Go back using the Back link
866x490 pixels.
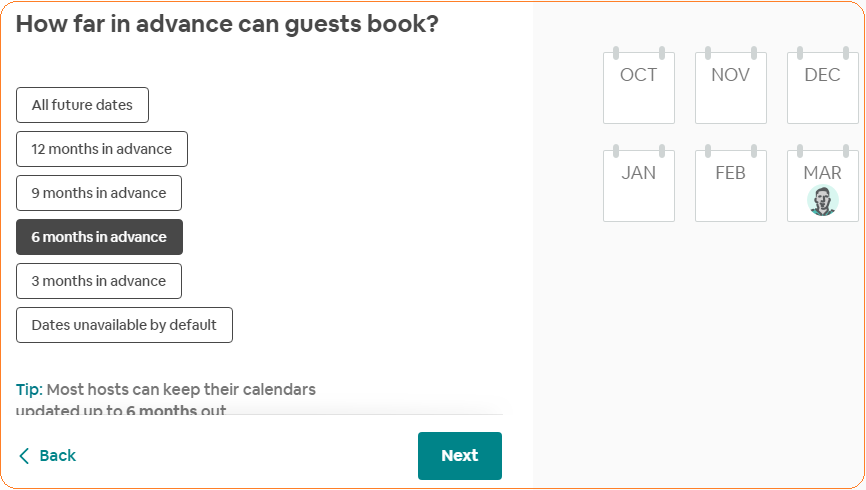click(57, 456)
